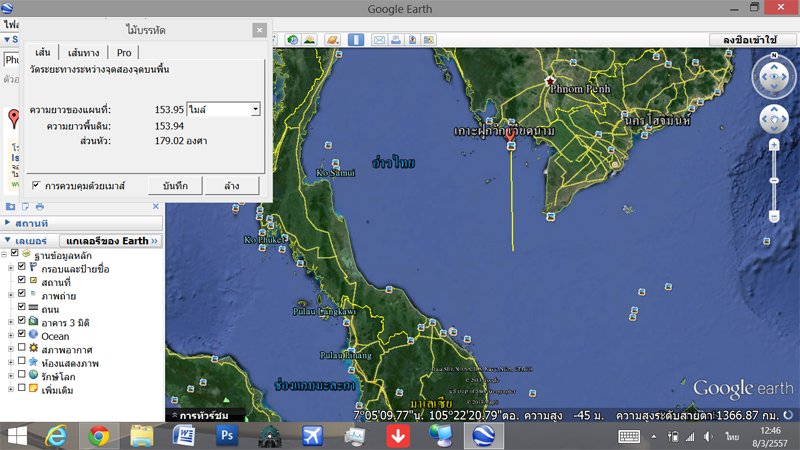
Task: Click the ล้าง clear button in ruler dialog
Action: [232, 186]
